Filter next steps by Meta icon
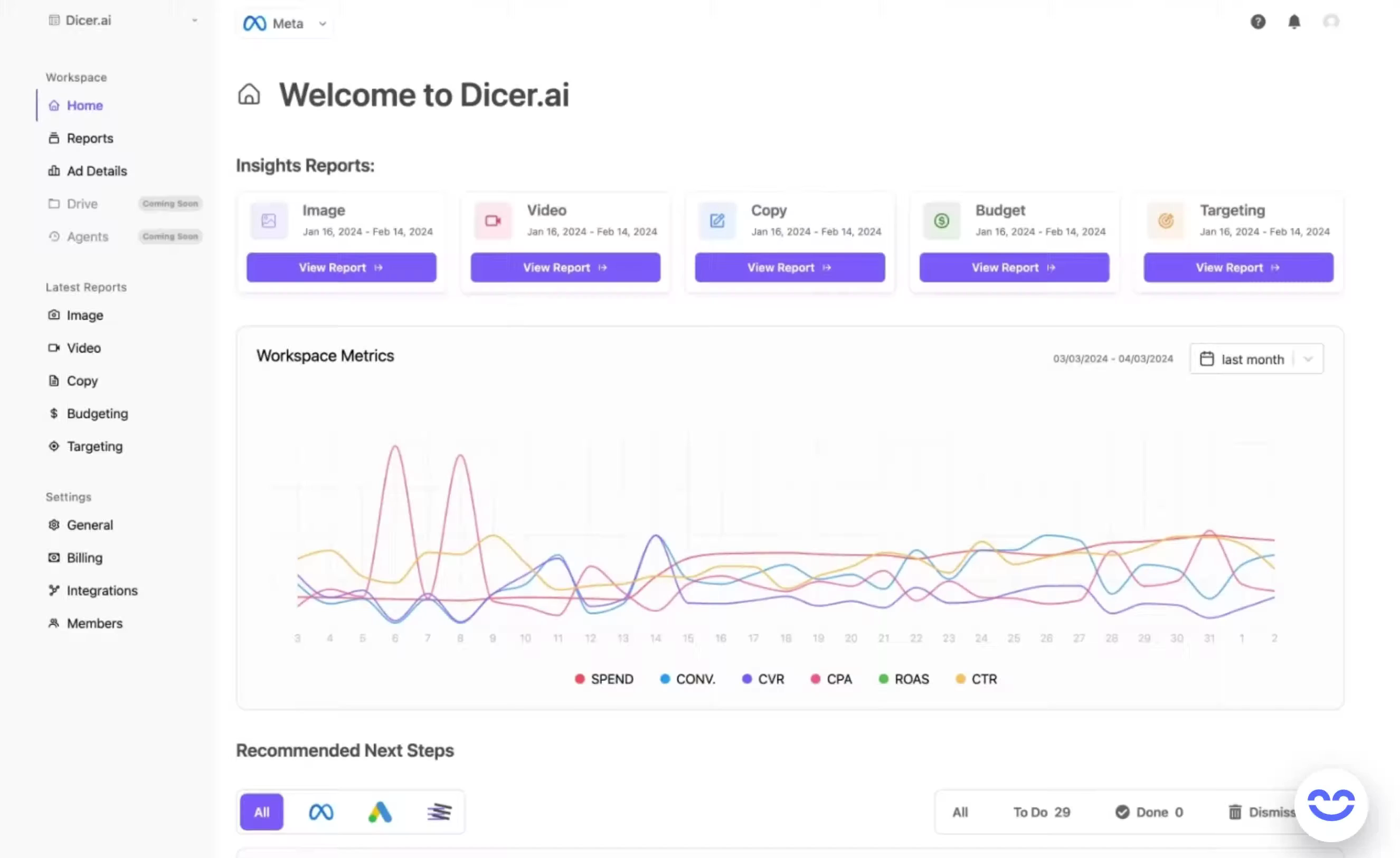1400x858 pixels. [321, 812]
